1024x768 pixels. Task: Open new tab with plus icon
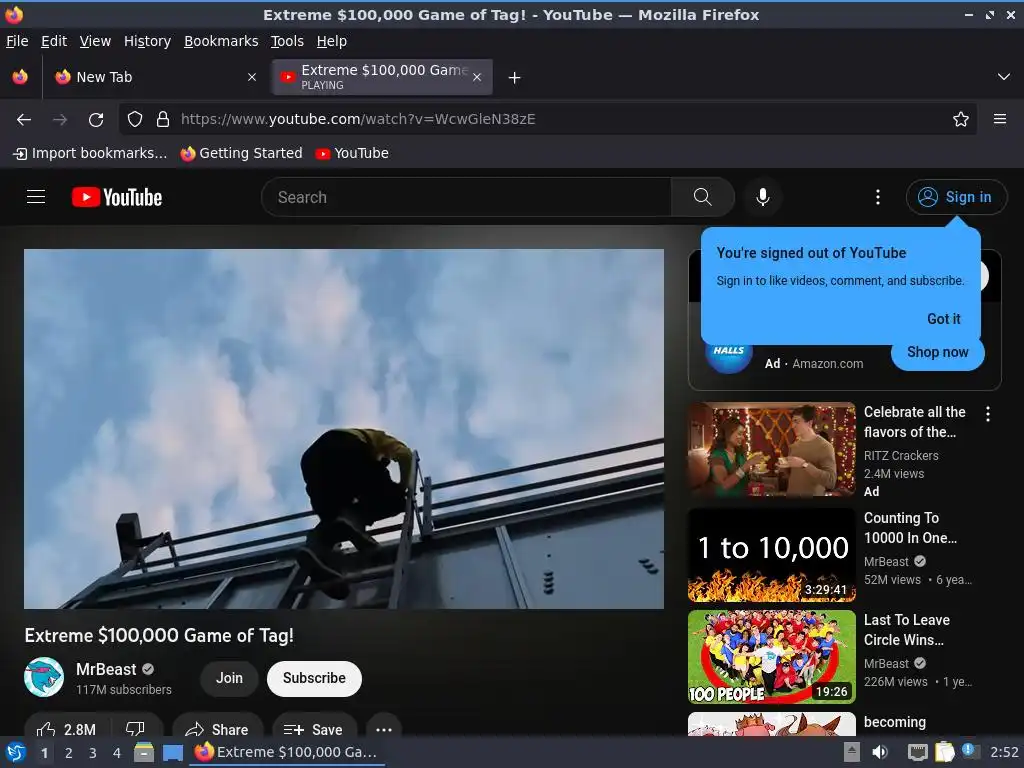point(515,78)
